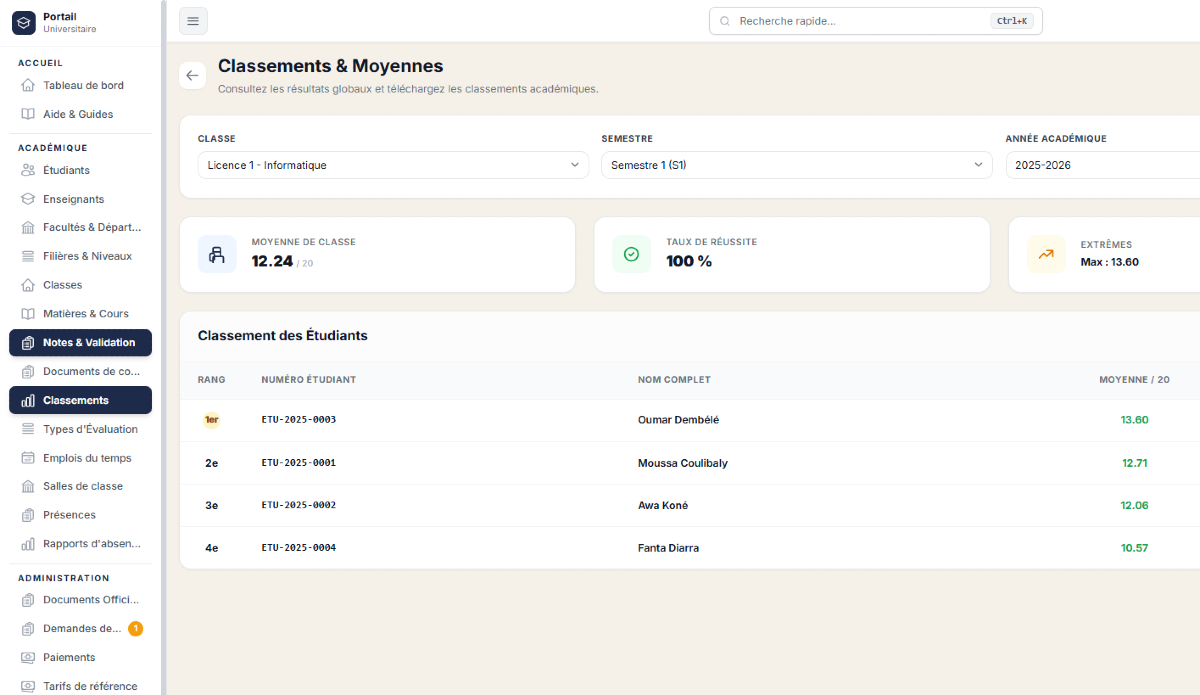This screenshot has height=695, width=1200.
Task: Click the name Oumar Dembélé
Action: pyautogui.click(x=678, y=420)
